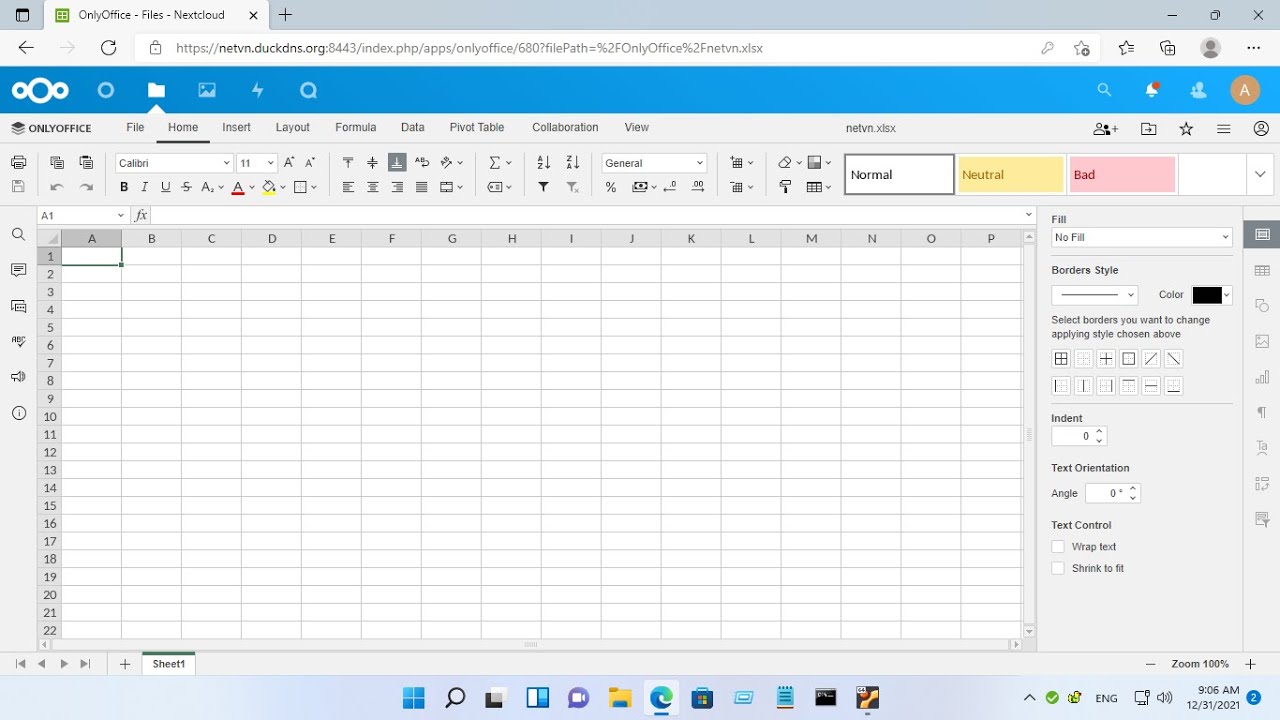This screenshot has width=1280, height=720.
Task: Switch to the Insert tab
Action: click(236, 127)
